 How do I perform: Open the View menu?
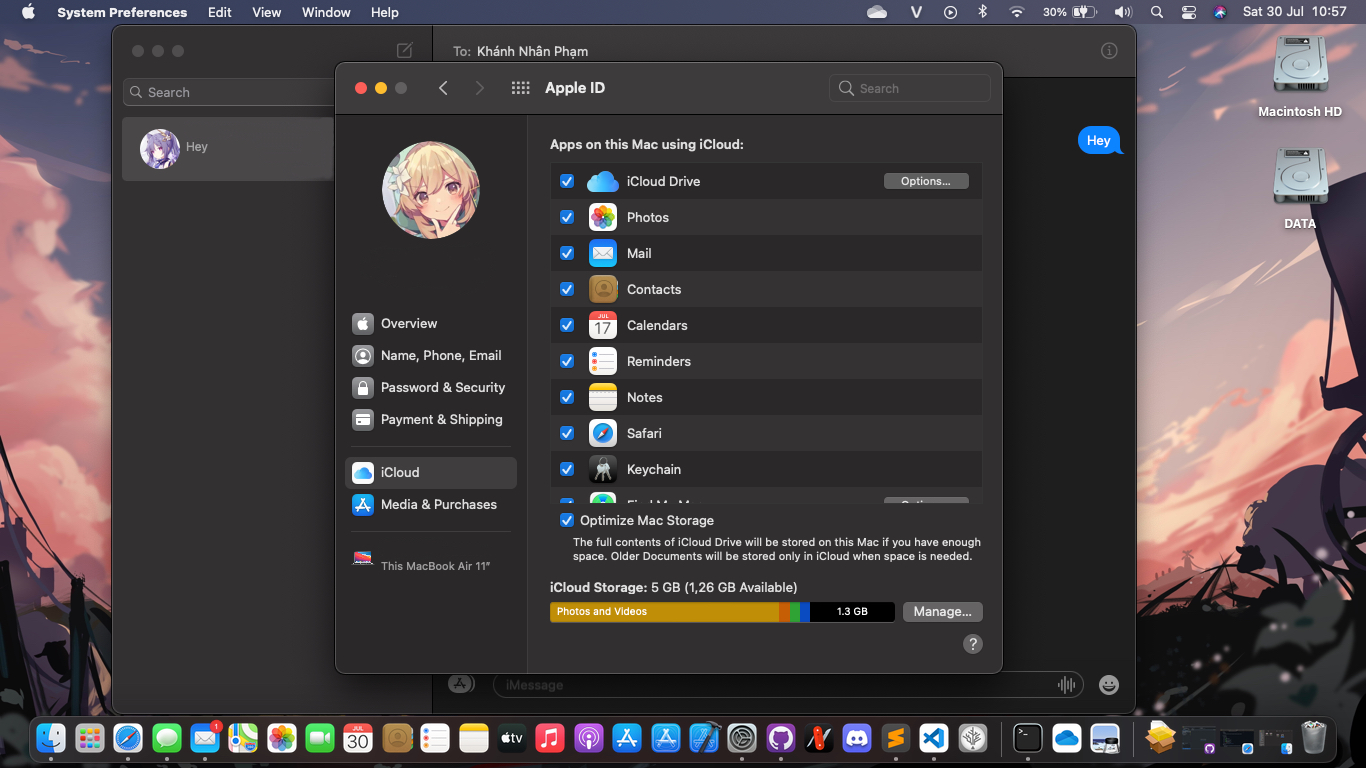coord(266,12)
